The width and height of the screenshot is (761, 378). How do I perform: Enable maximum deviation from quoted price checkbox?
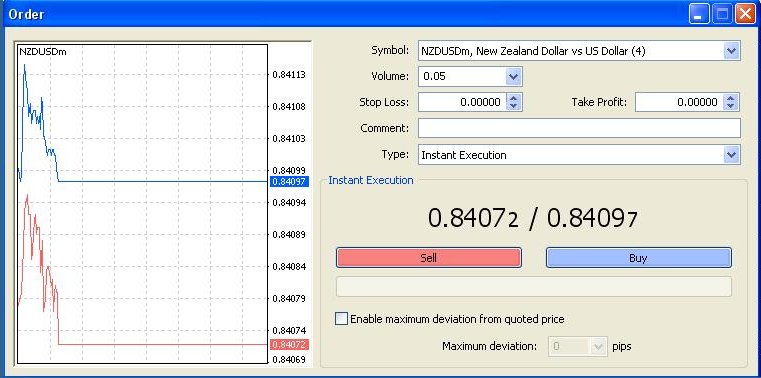pyautogui.click(x=342, y=319)
